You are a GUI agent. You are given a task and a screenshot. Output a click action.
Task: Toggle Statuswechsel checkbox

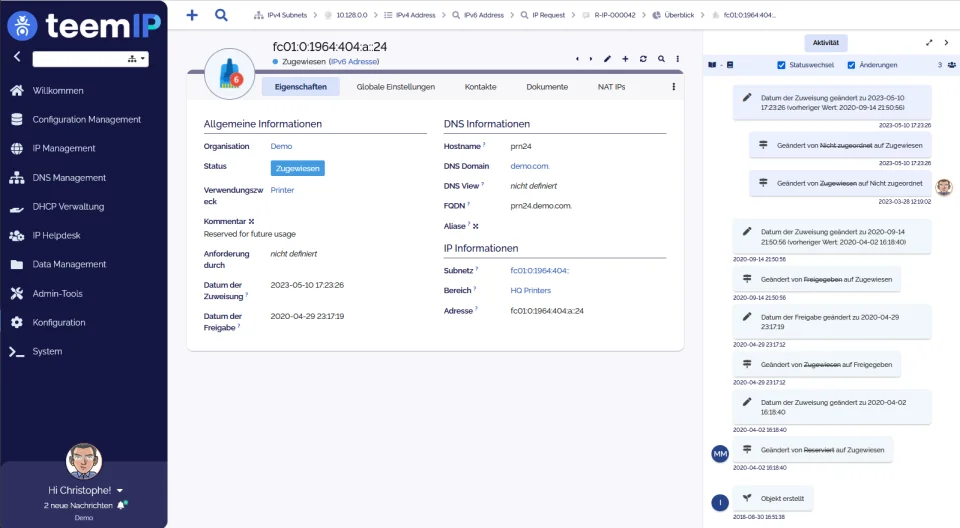[781, 65]
